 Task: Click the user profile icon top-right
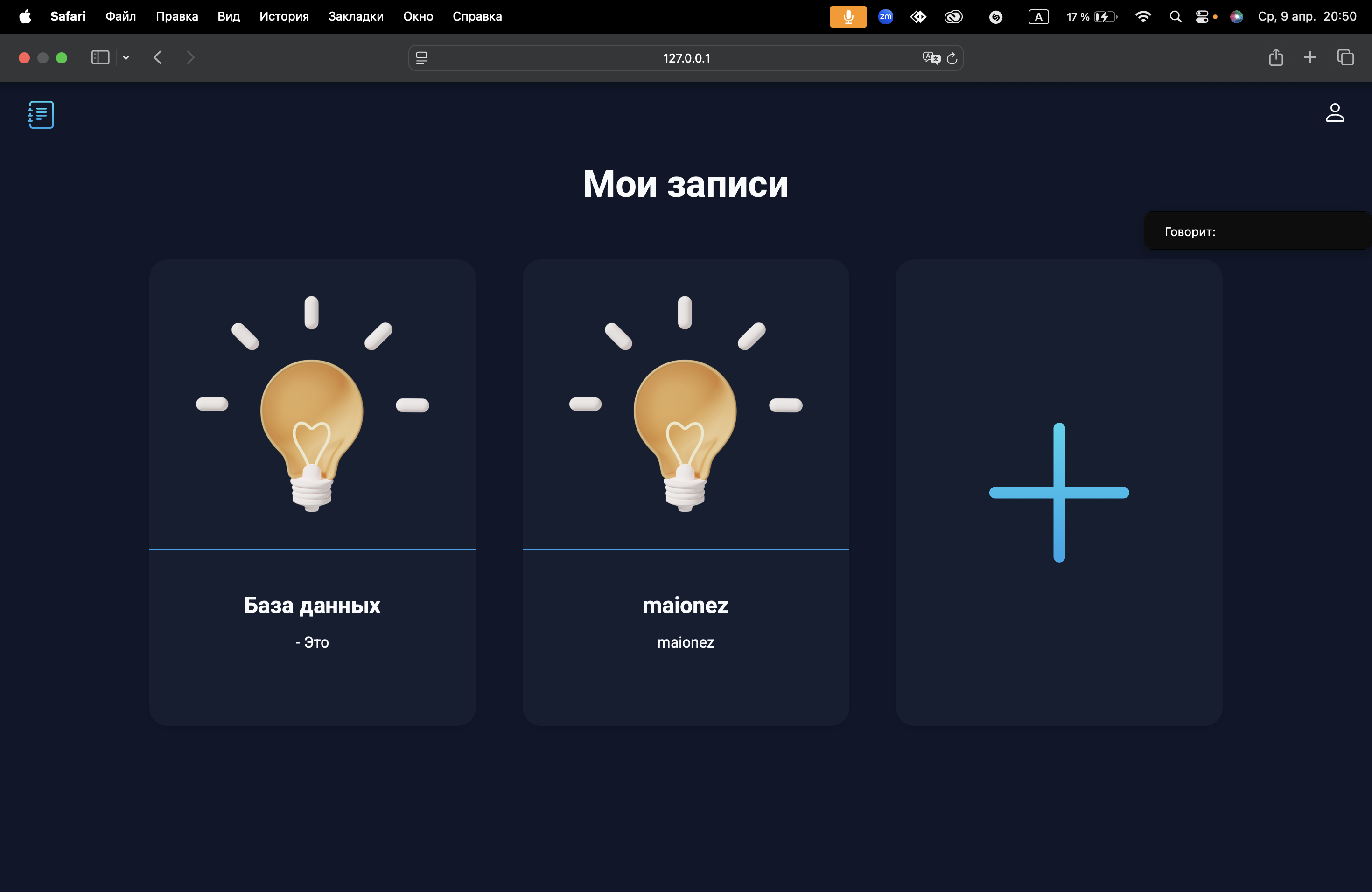1336,112
